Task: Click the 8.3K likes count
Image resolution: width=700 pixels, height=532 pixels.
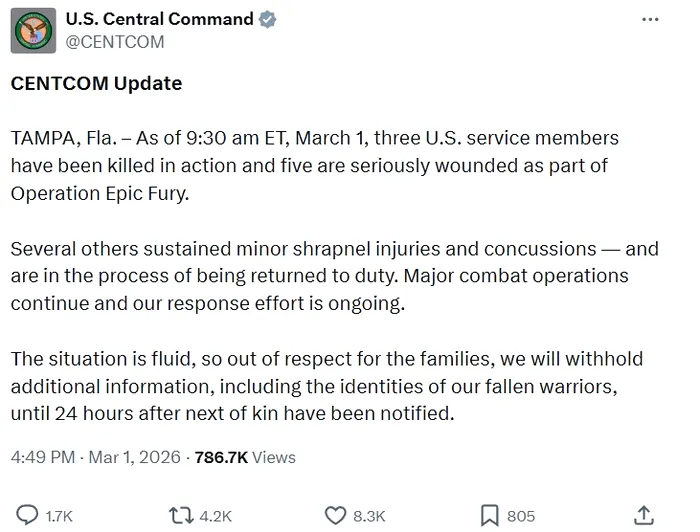Action: click(369, 516)
